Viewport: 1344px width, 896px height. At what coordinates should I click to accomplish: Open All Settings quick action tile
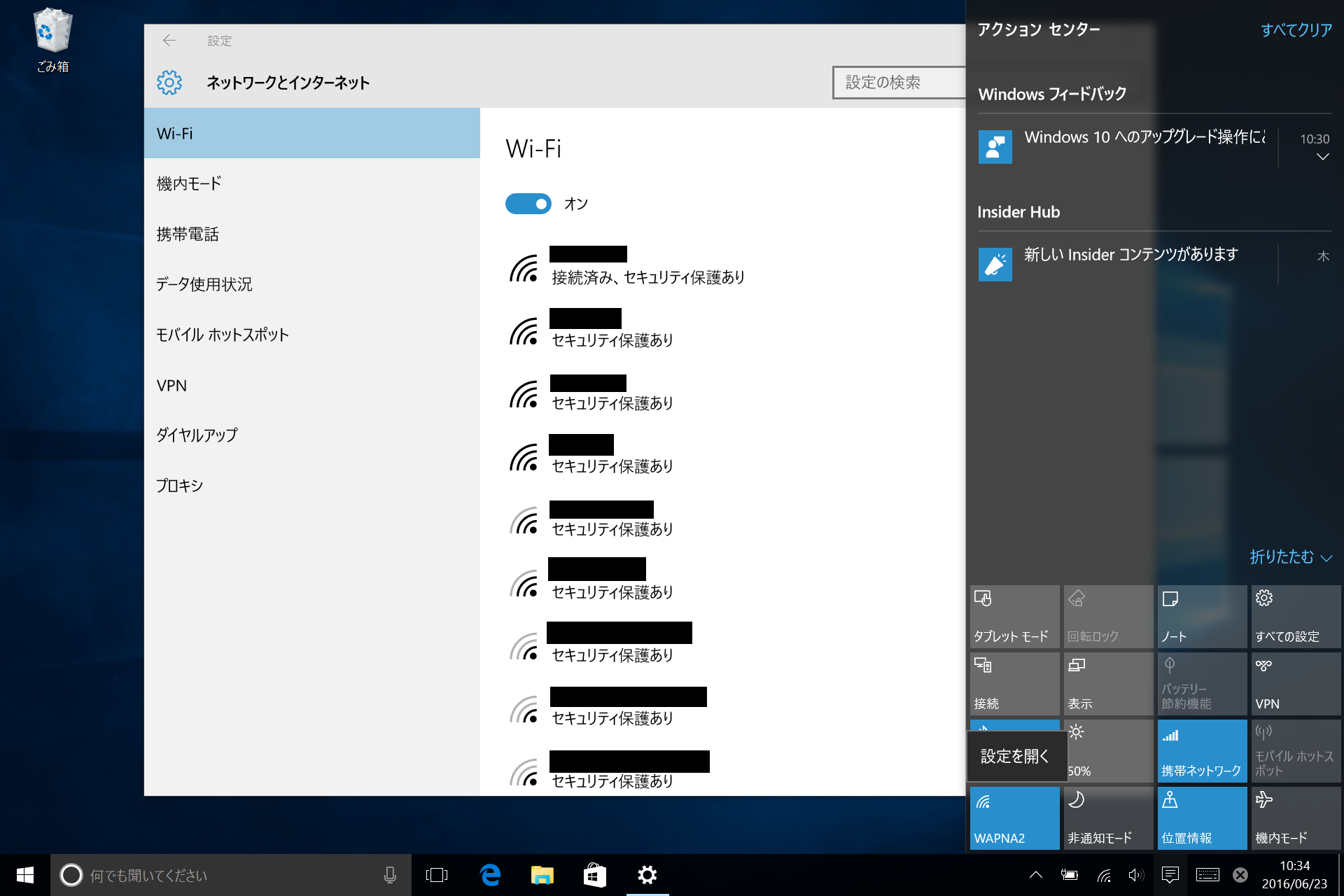pos(1295,616)
